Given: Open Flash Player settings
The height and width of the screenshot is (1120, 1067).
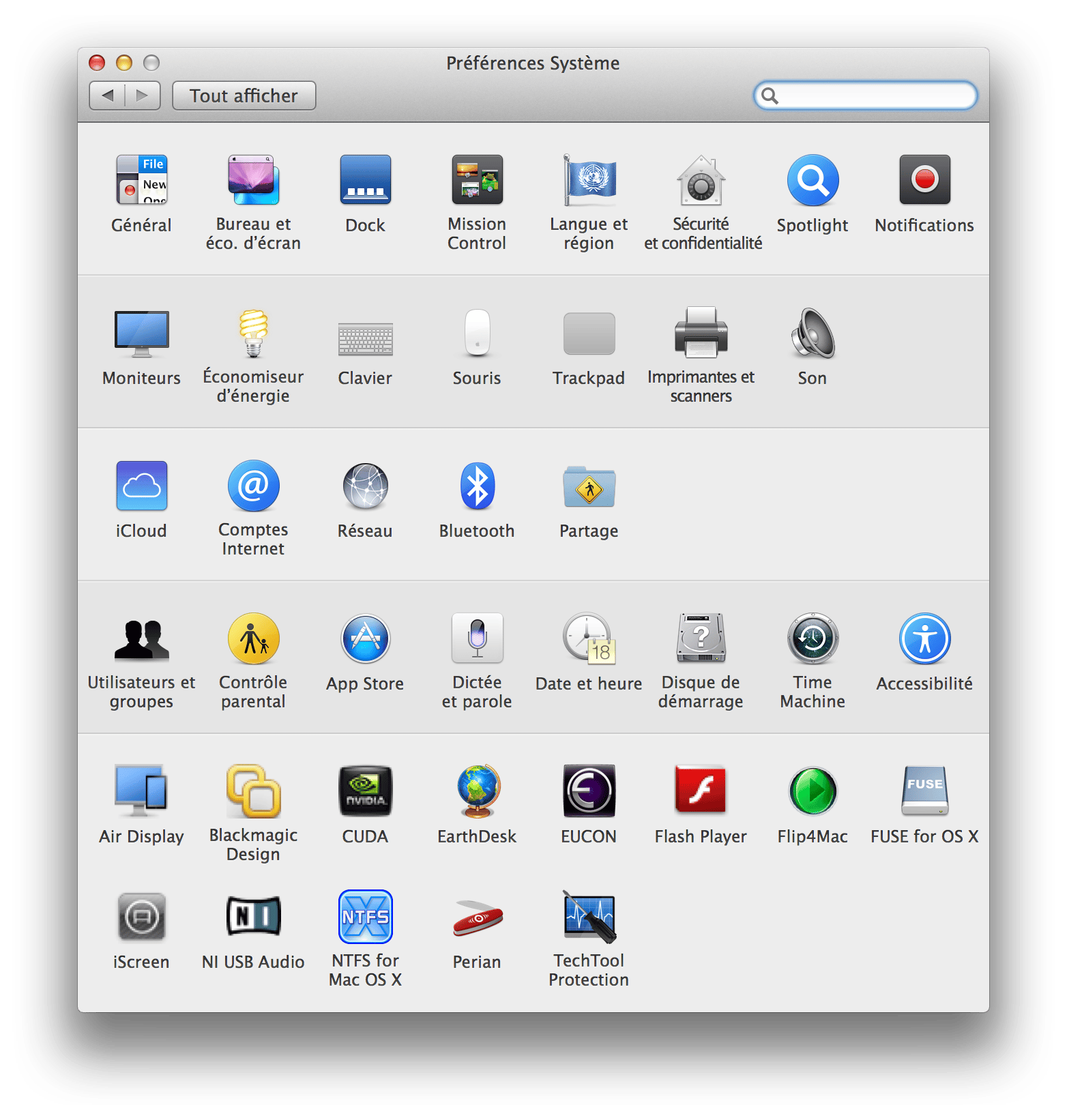Looking at the screenshot, I should [701, 790].
